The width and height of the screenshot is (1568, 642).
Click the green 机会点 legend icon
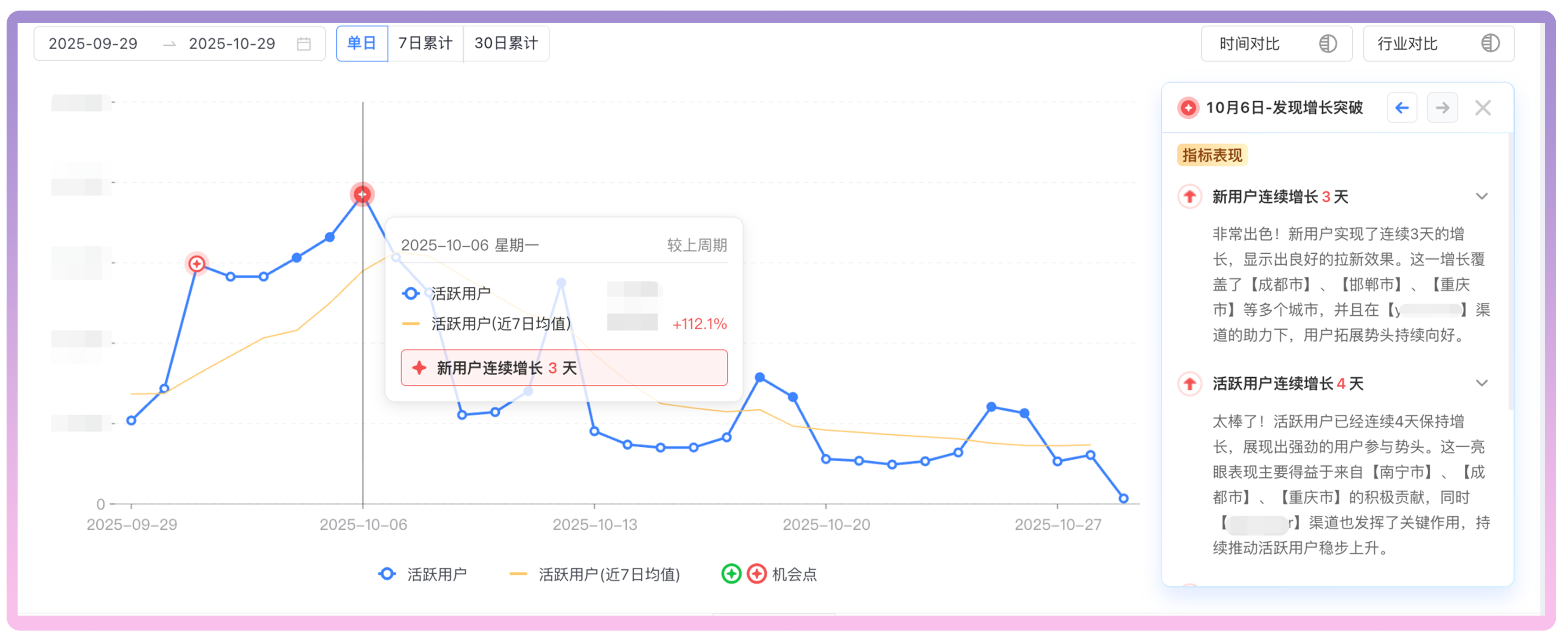[x=731, y=574]
